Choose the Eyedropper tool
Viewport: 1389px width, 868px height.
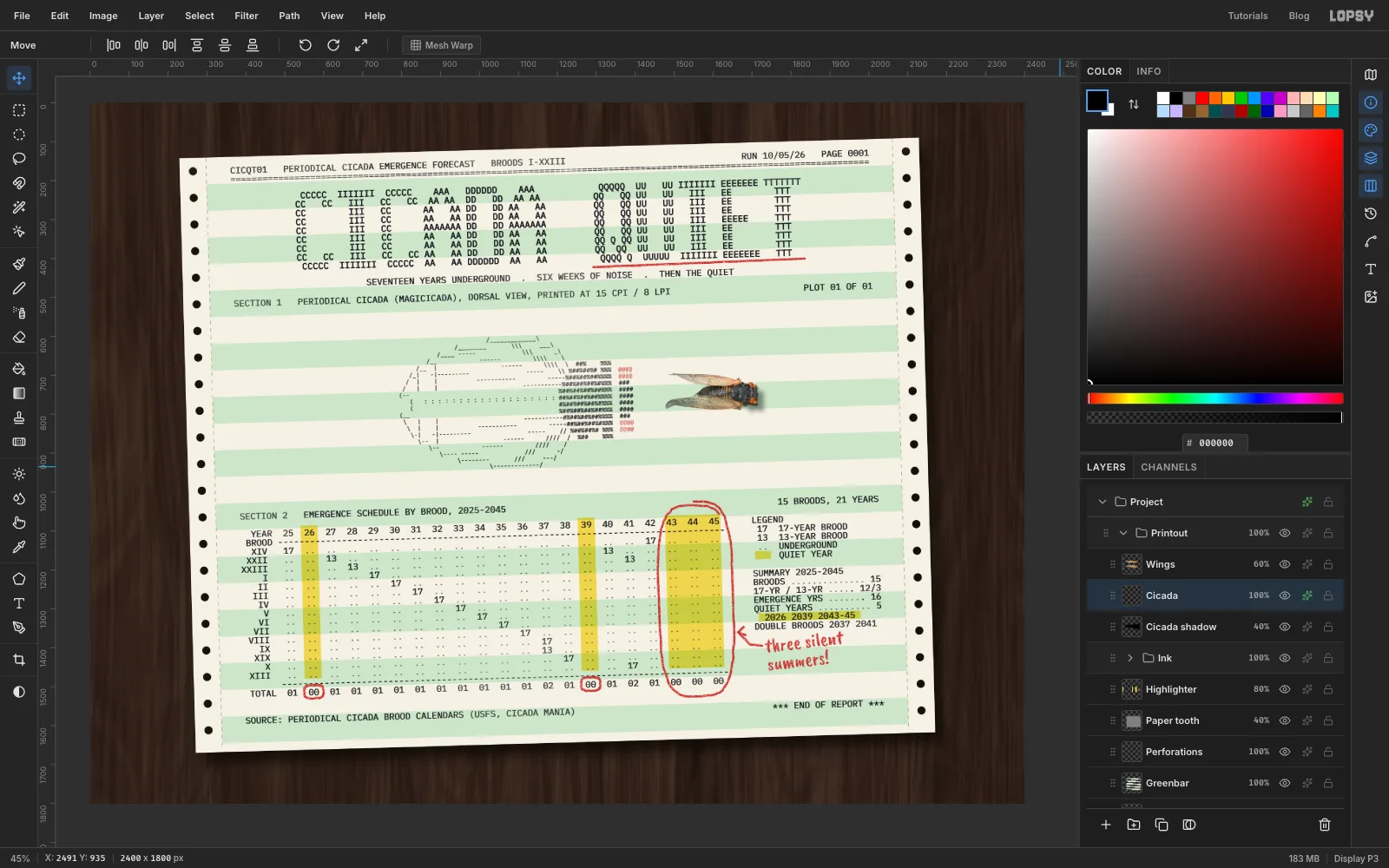(x=18, y=547)
